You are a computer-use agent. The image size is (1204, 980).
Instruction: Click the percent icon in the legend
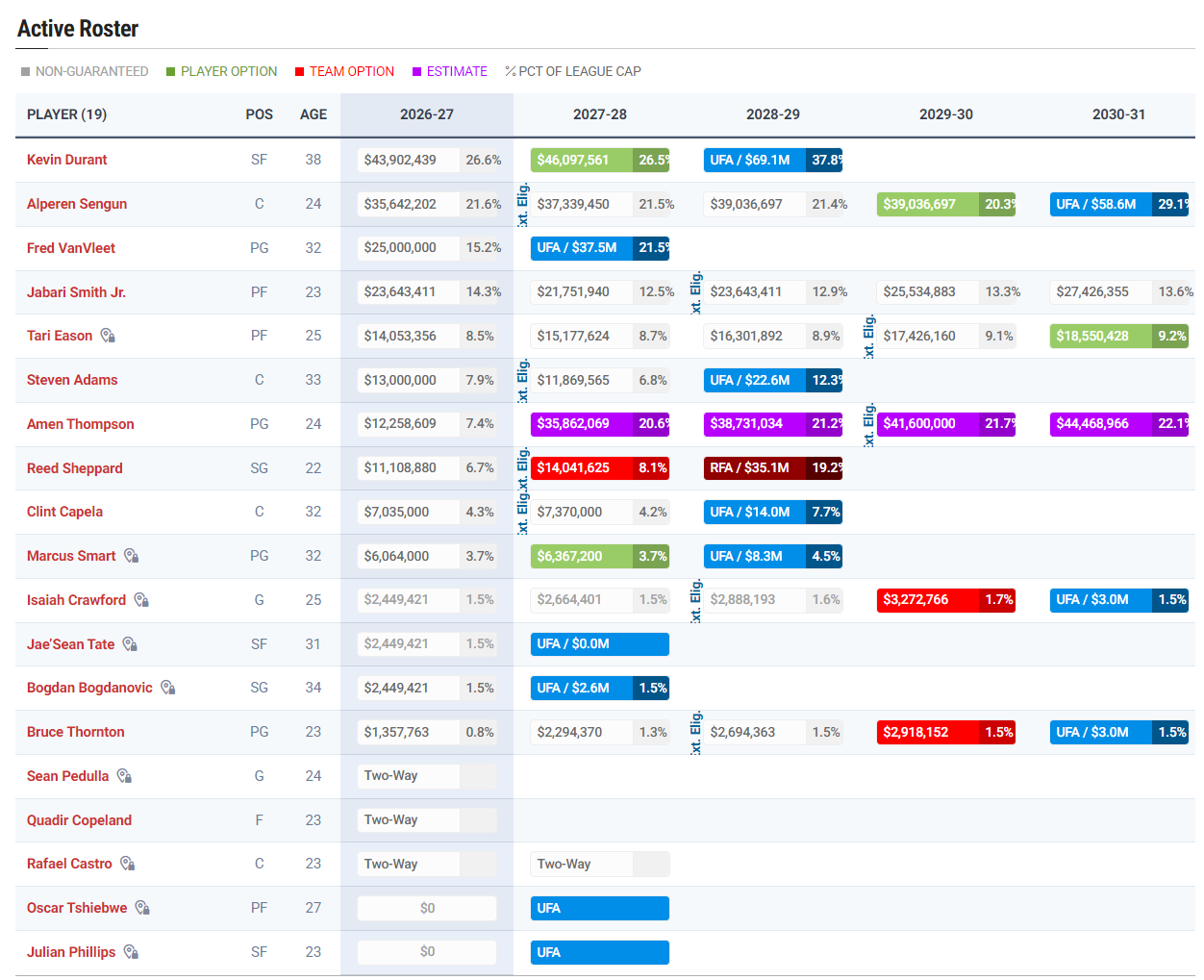(x=511, y=71)
